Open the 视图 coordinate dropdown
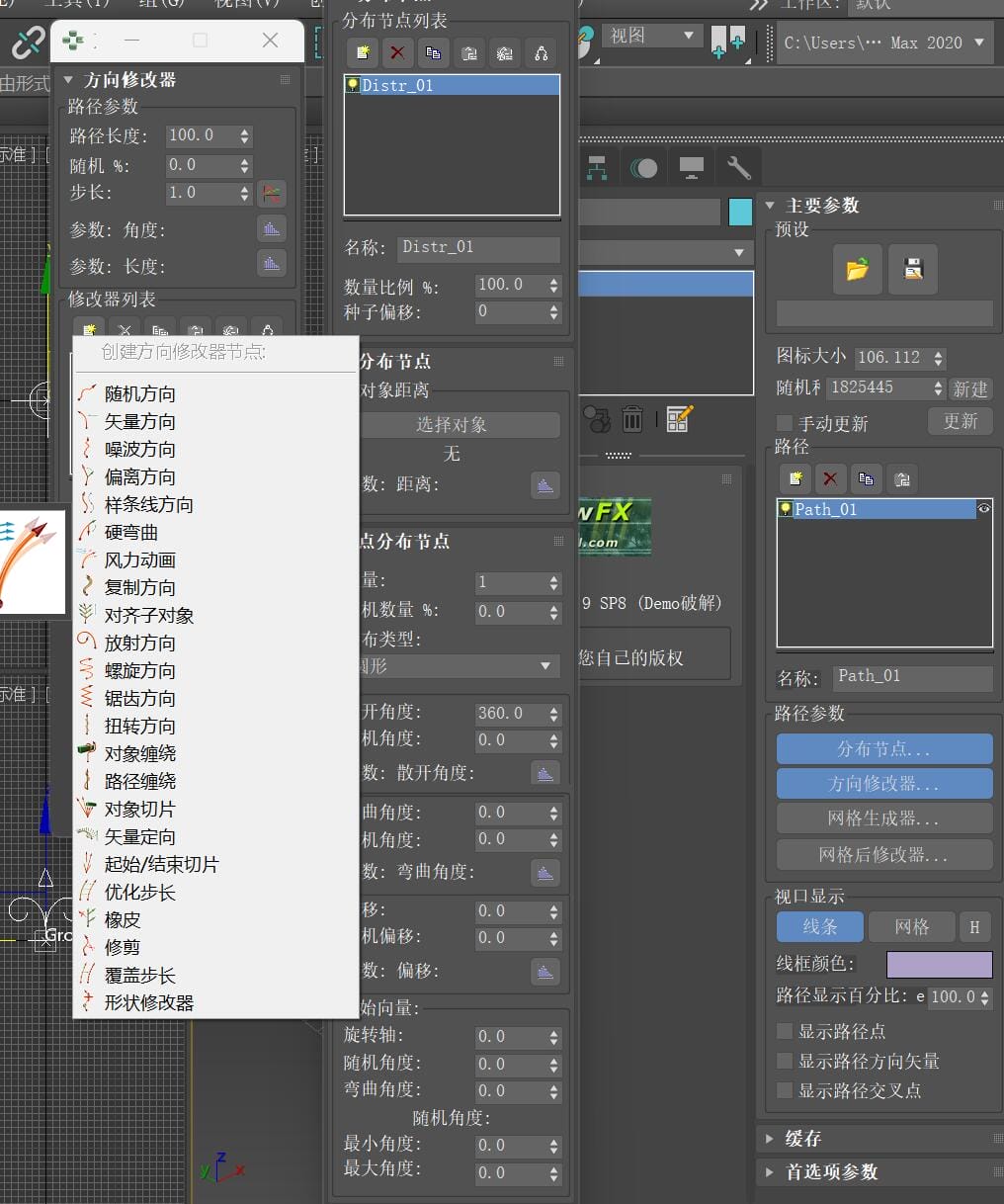The image size is (1004, 1204). pos(651,36)
